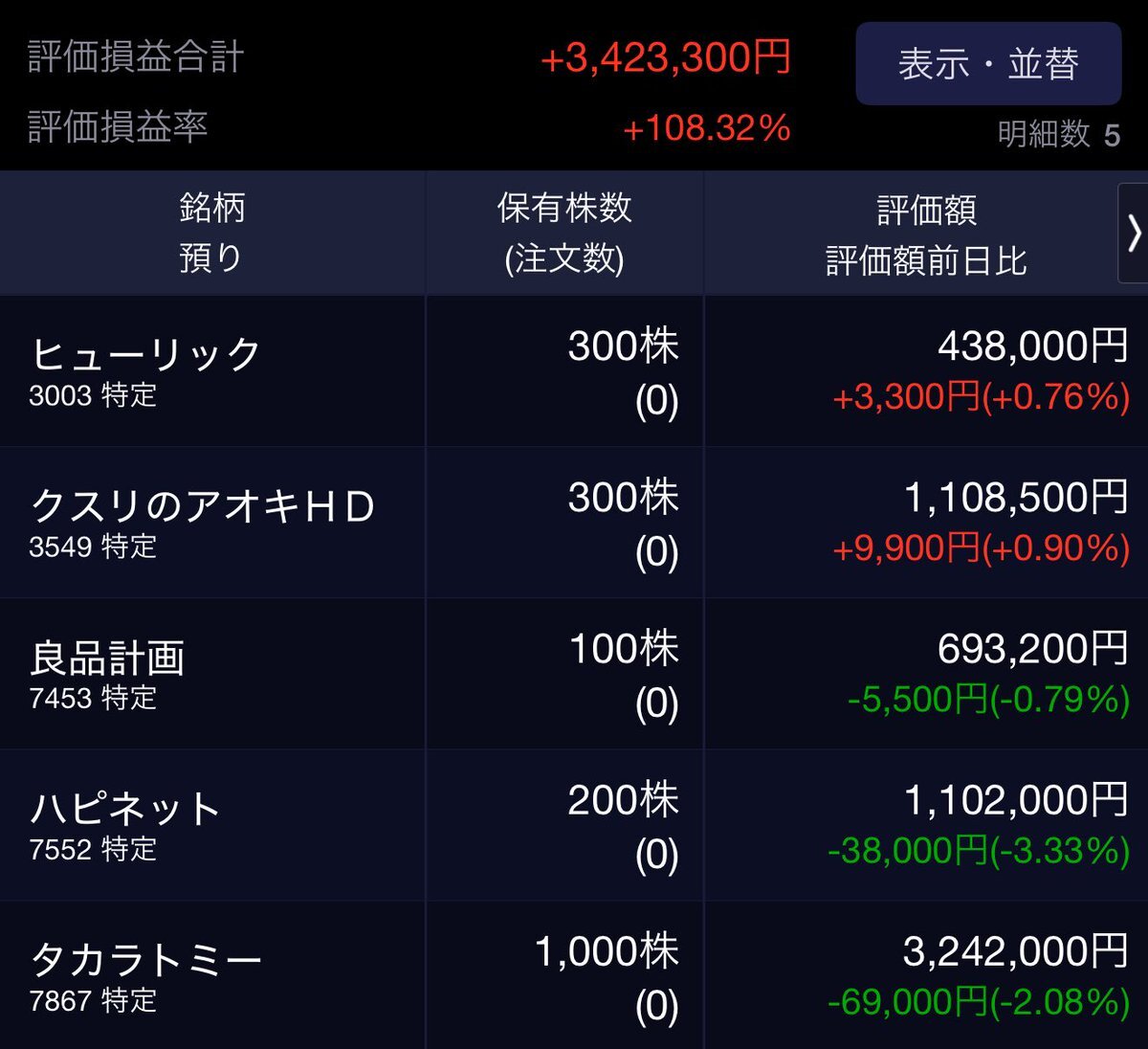This screenshot has width=1148, height=1049.
Task: Select the 銘柄 預り column header
Action: click(x=212, y=233)
